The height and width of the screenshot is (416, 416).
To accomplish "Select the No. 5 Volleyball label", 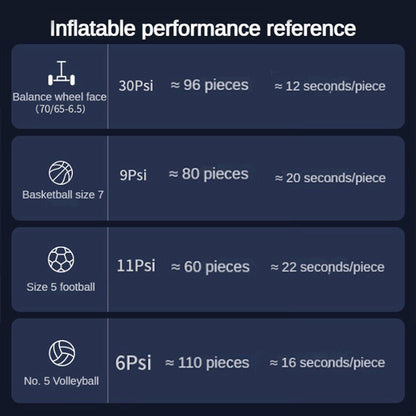I will pyautogui.click(x=61, y=381).
